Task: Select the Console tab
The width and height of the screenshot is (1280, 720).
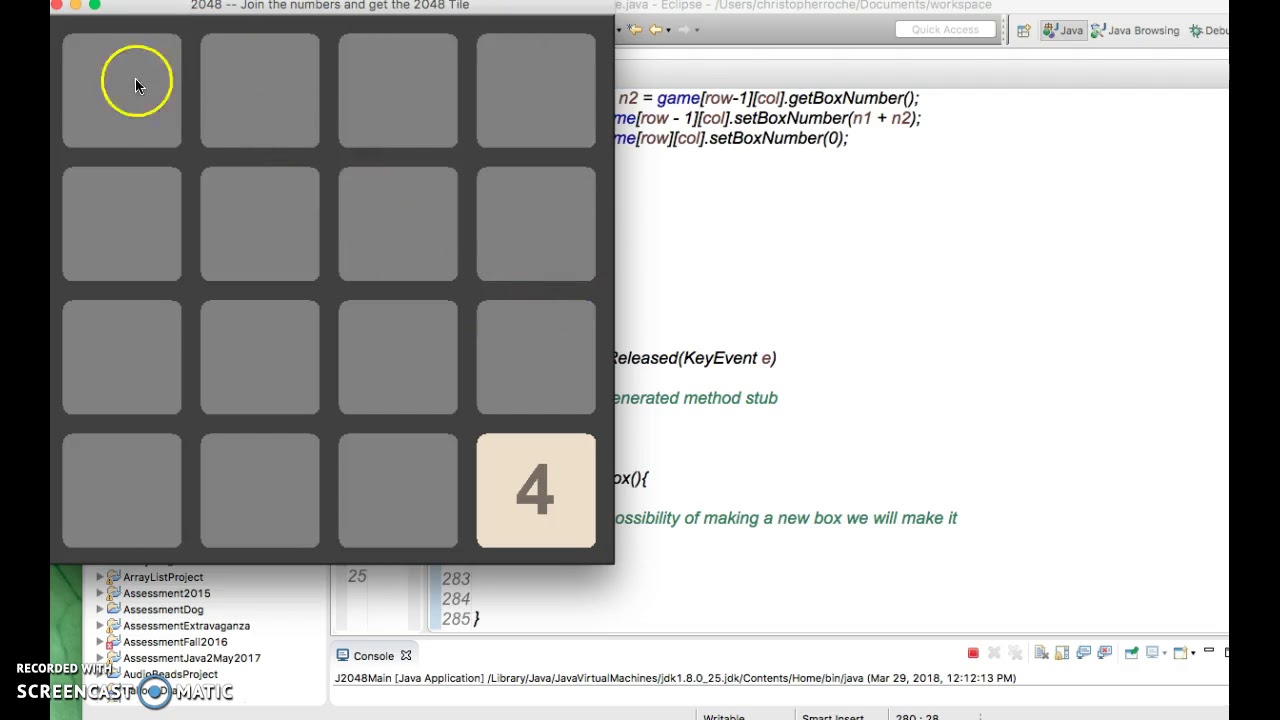Action: pyautogui.click(x=373, y=656)
